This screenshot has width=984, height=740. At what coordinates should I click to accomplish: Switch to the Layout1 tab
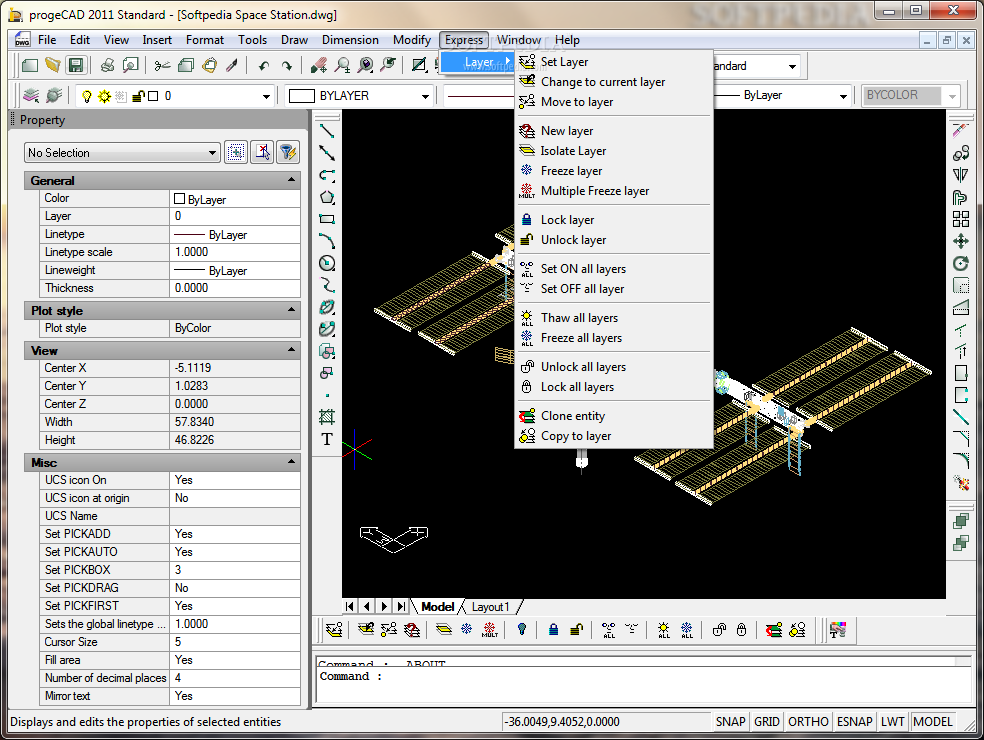[490, 607]
